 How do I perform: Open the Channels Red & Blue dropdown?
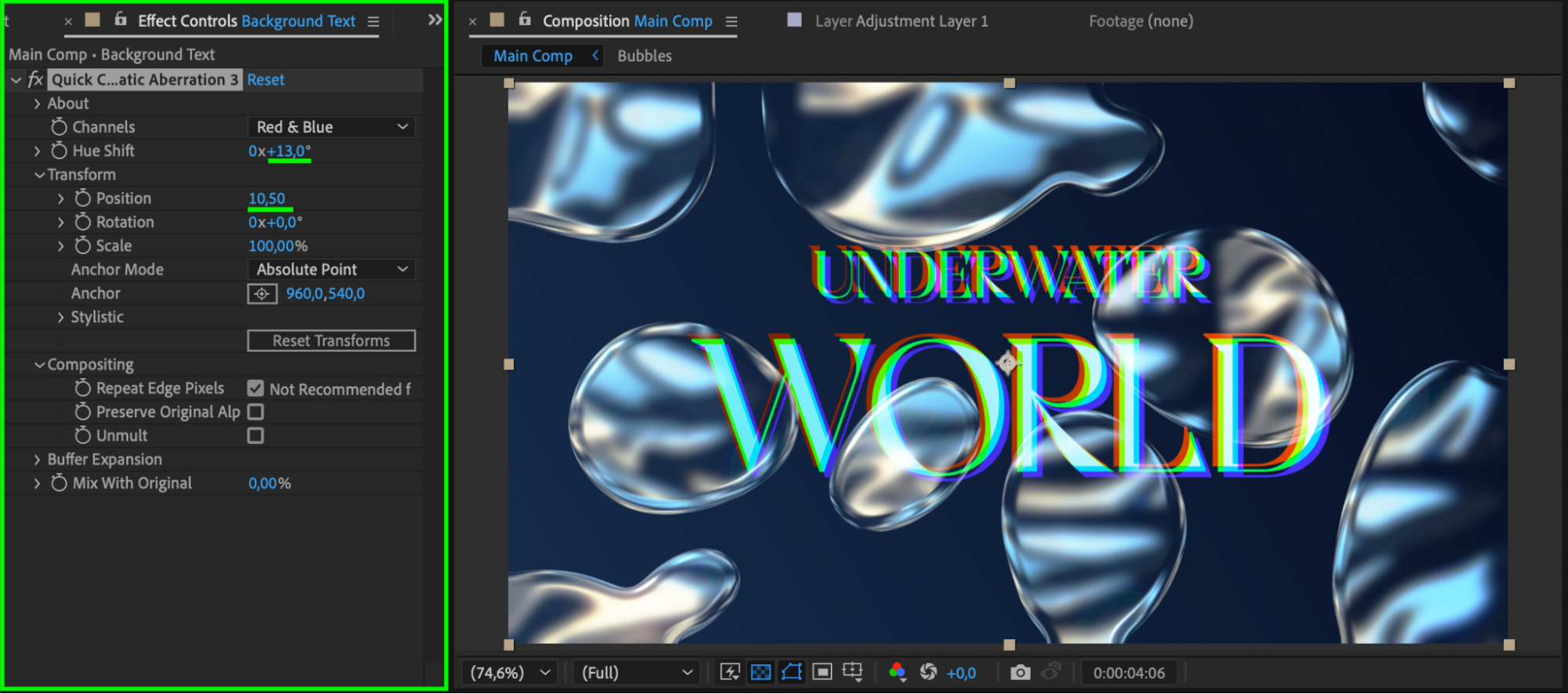pyautogui.click(x=331, y=127)
